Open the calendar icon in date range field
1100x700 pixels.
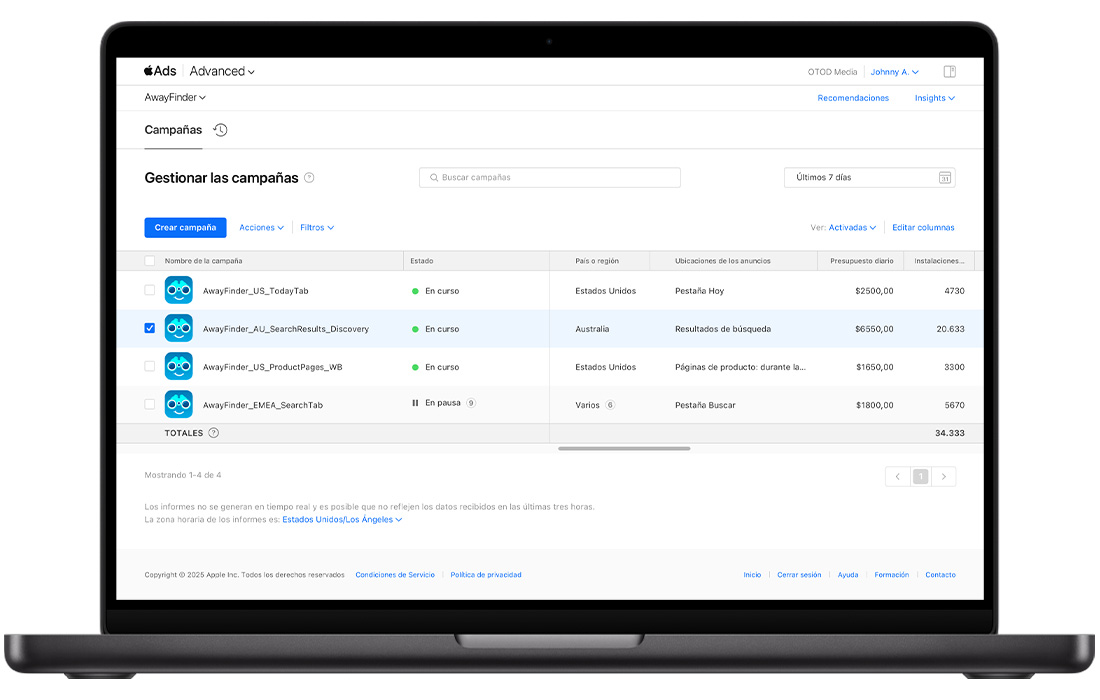click(x=944, y=178)
